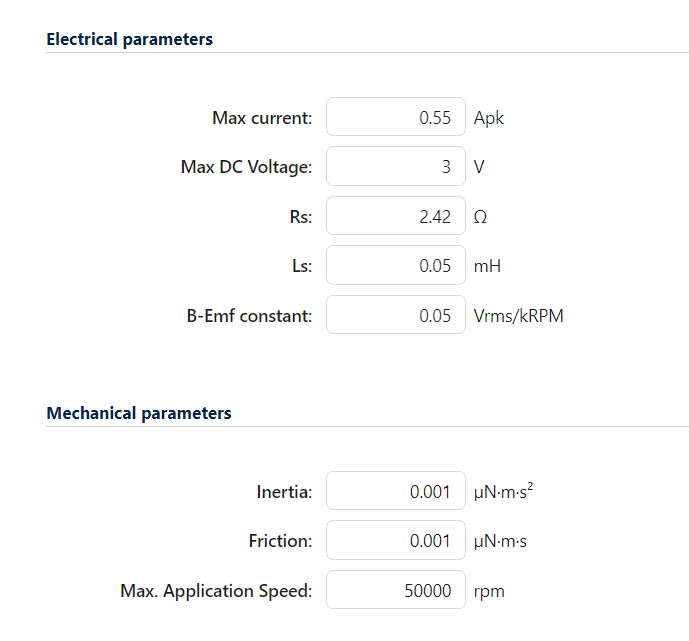Screen dimensions: 689x641
Task: Focus the Max DC Voltage field
Action: 396,167
